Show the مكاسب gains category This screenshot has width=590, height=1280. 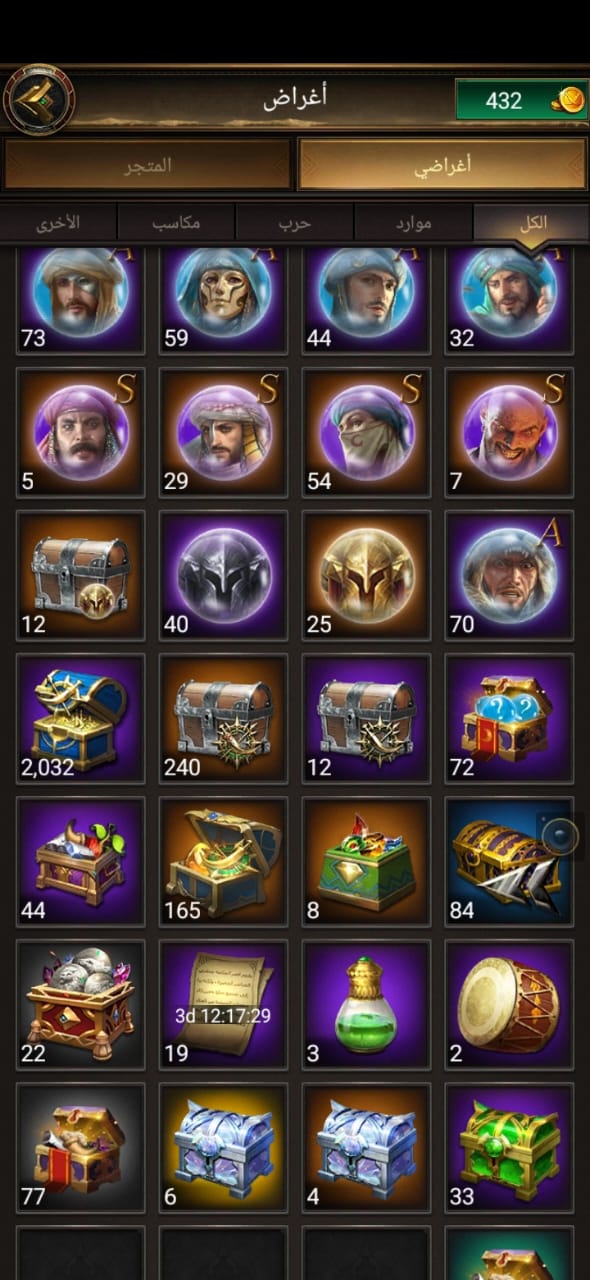coord(176,223)
